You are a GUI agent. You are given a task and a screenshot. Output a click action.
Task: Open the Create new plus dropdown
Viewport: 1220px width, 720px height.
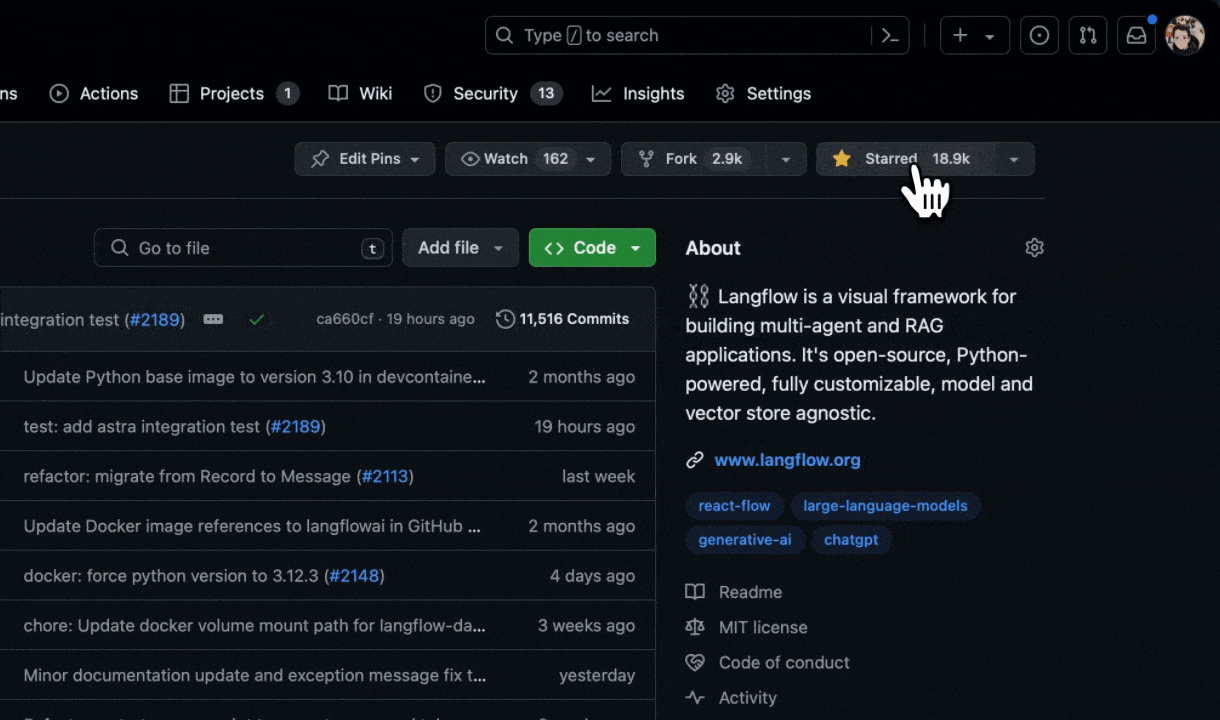pos(973,35)
